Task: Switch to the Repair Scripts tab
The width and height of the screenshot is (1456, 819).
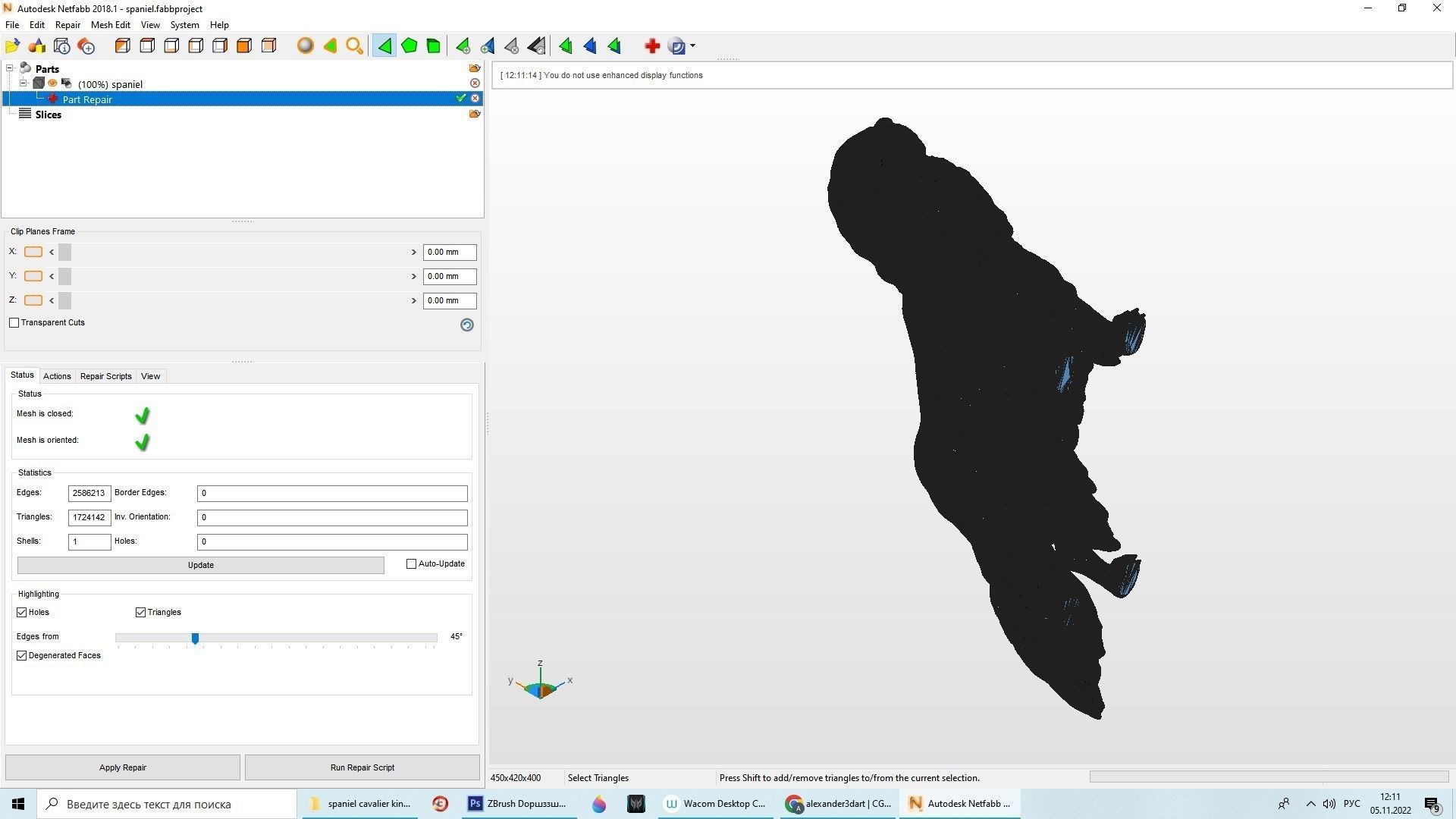Action: pos(105,376)
